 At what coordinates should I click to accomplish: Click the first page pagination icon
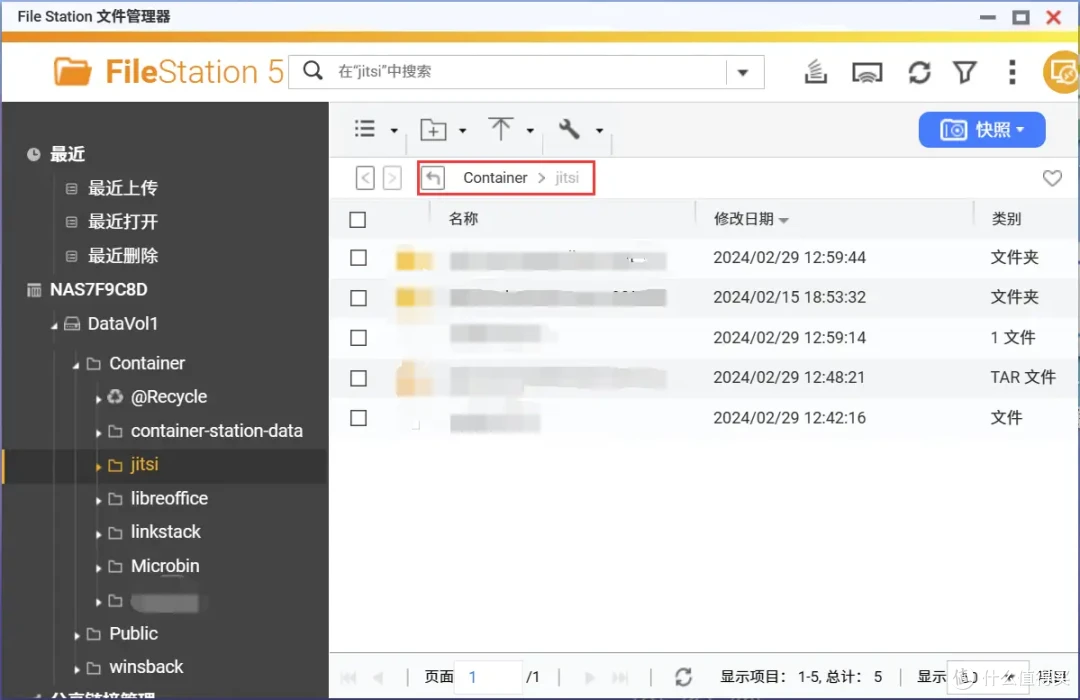[349, 678]
